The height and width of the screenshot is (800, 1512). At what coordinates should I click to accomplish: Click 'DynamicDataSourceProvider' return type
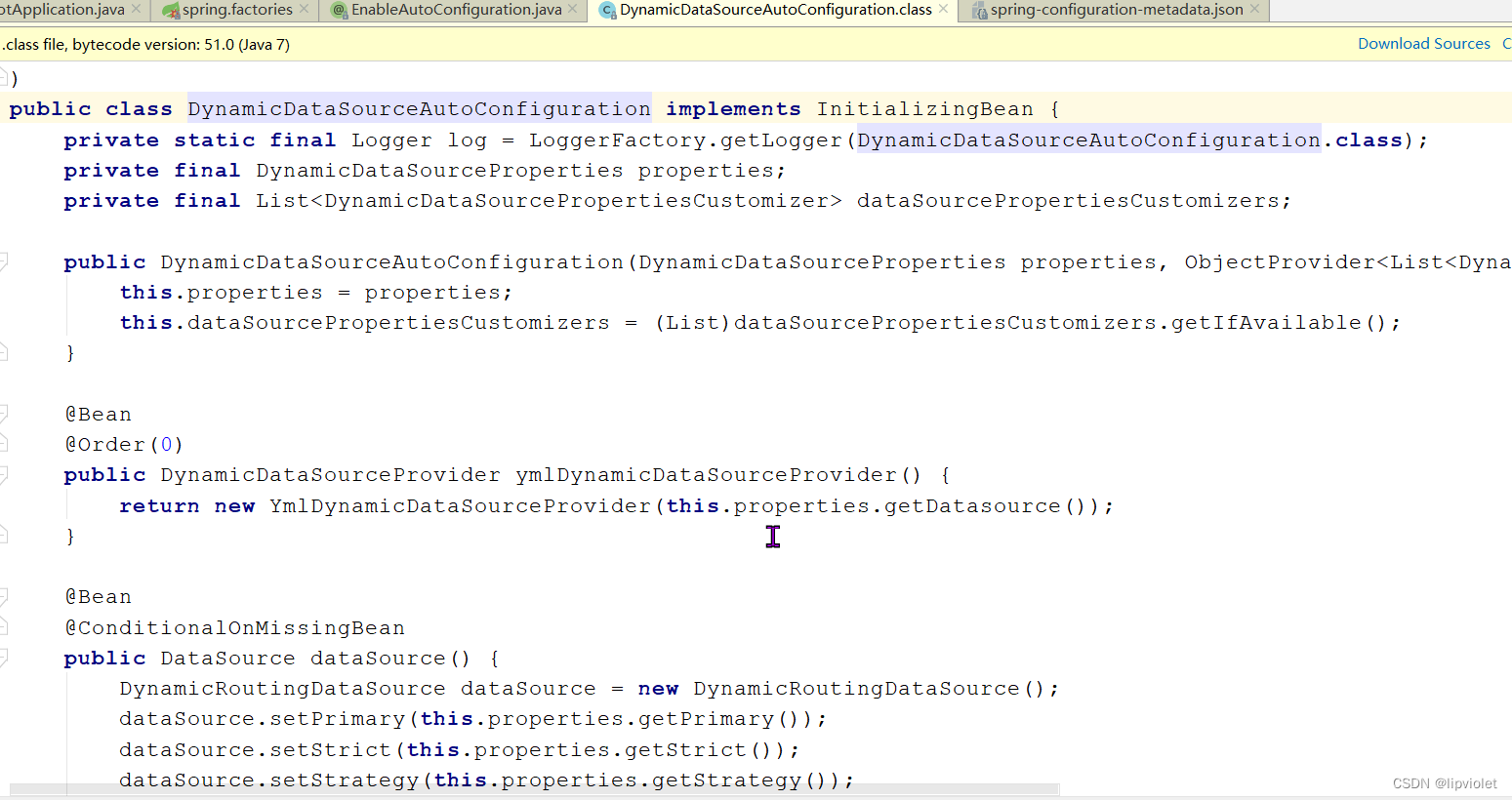330,475
